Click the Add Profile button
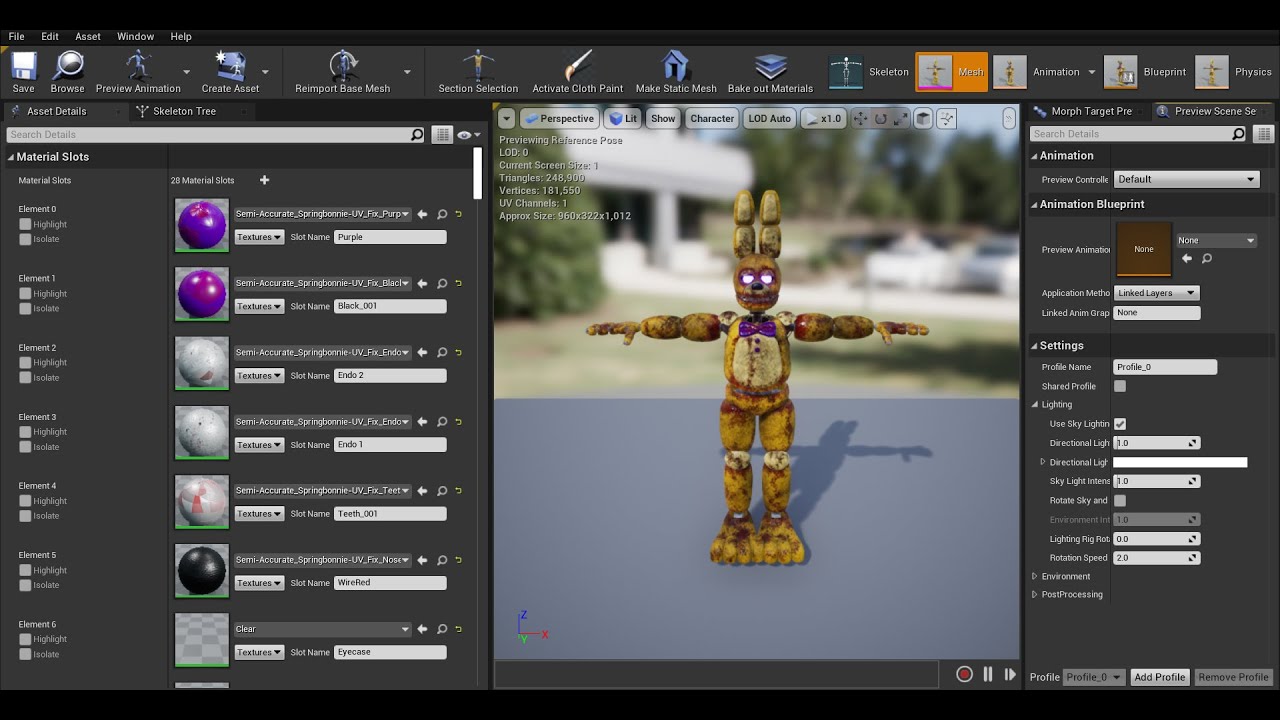The height and width of the screenshot is (720, 1280). [1159, 677]
